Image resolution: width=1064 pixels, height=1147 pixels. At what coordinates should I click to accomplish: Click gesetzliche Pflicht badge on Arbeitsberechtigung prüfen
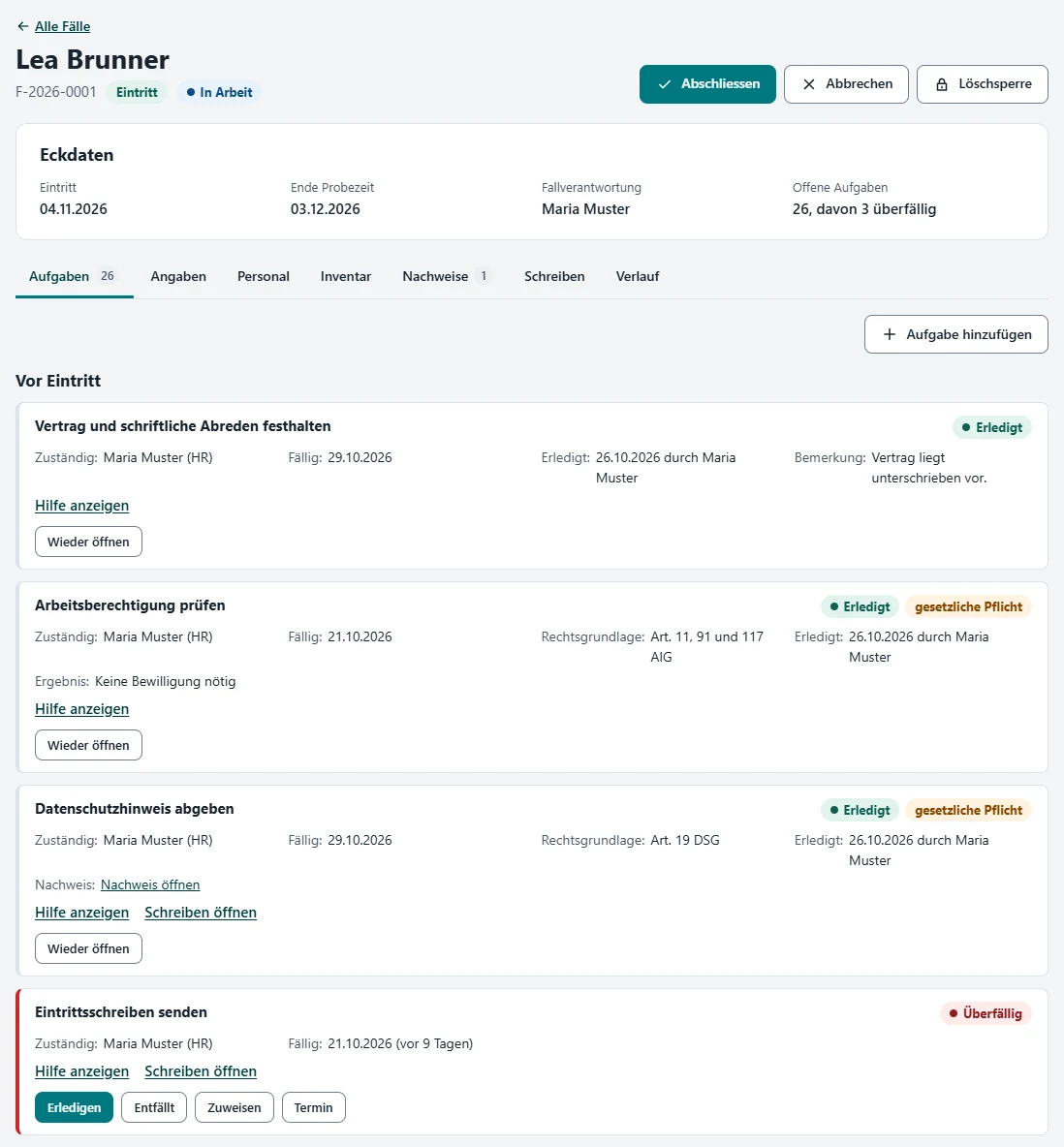pos(968,606)
